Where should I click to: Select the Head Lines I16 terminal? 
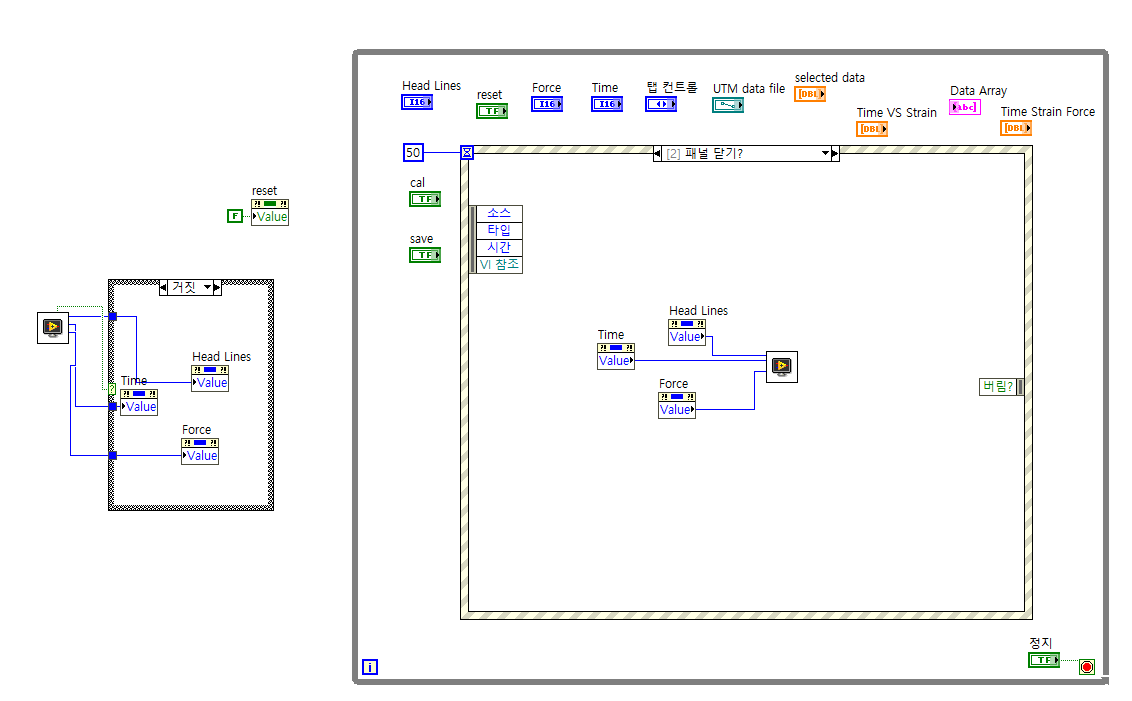pos(417,101)
